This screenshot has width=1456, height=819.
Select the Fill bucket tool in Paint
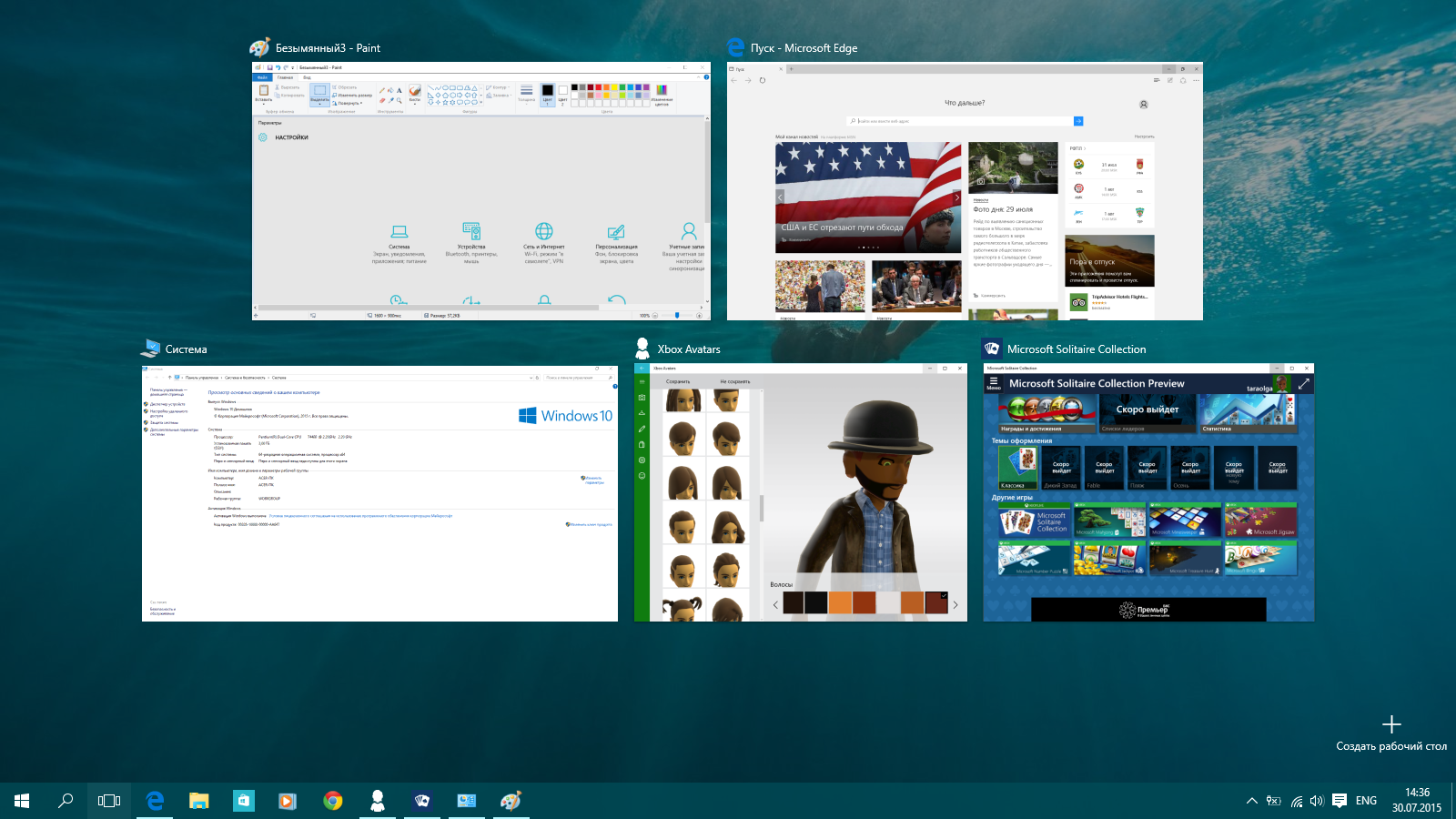point(390,90)
